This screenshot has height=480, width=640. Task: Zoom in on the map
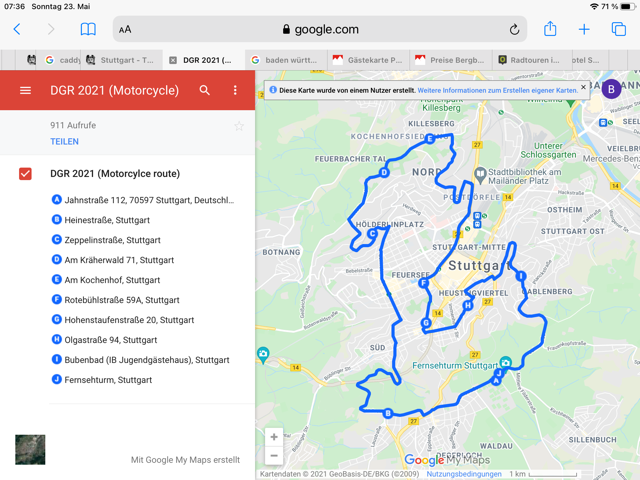pos(274,437)
